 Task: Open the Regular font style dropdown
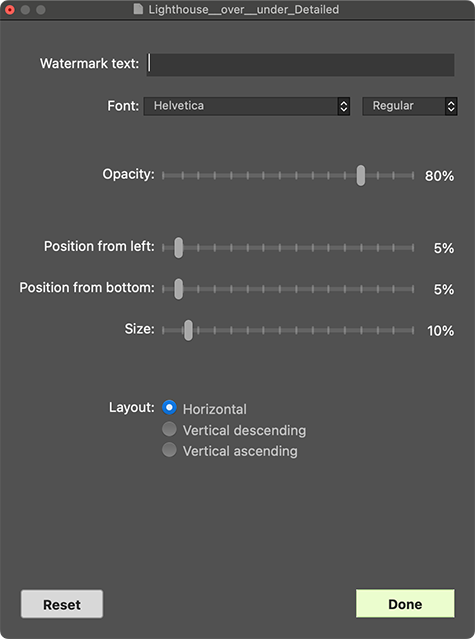tap(409, 106)
